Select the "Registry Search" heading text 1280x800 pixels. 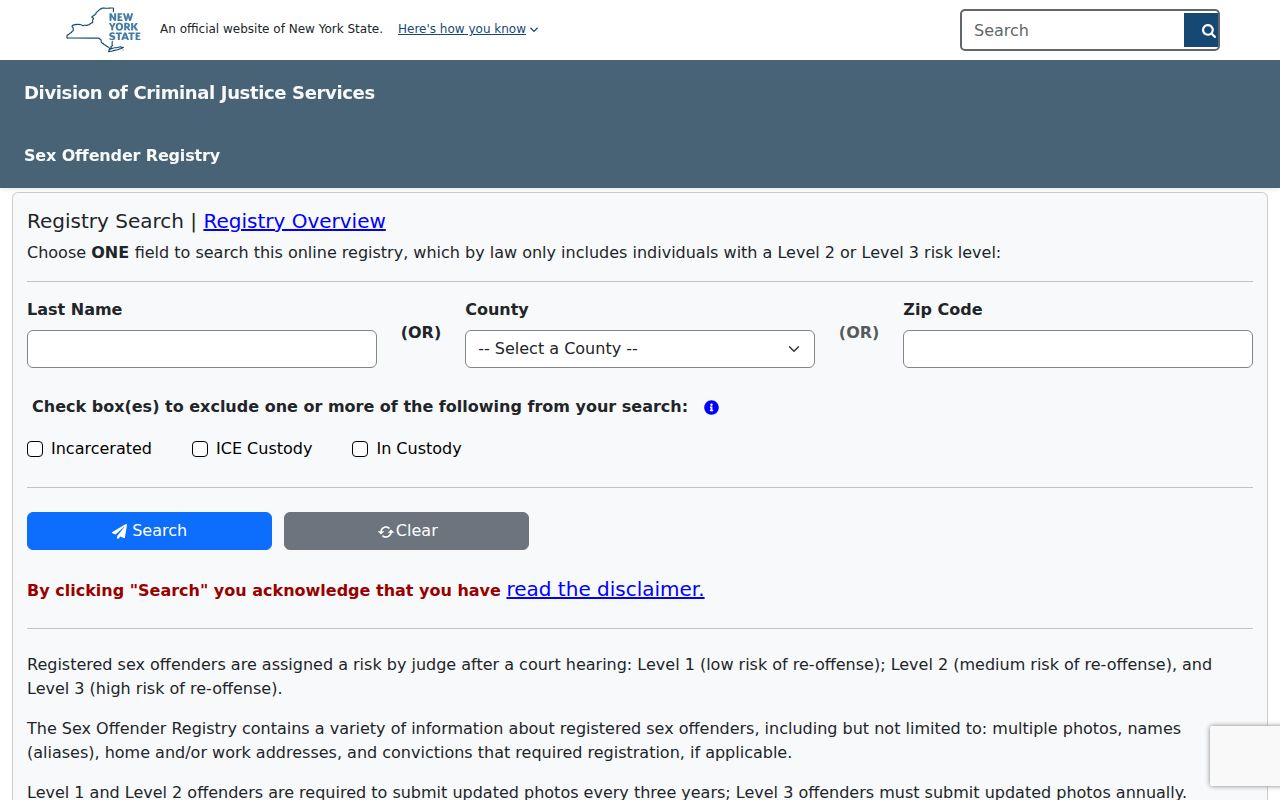pos(105,221)
